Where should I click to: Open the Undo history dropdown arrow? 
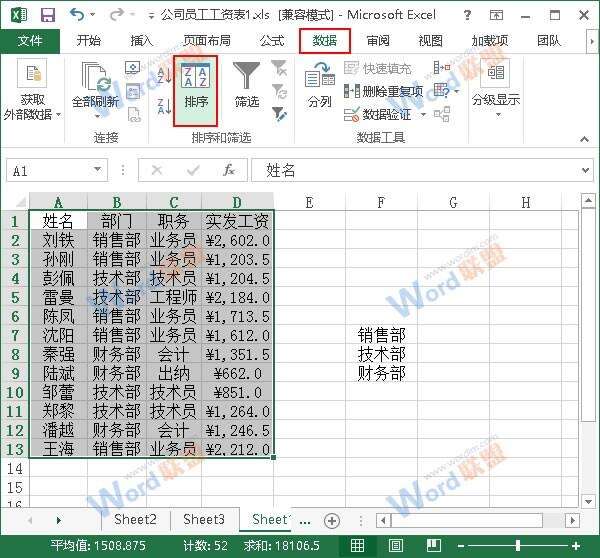[92, 15]
